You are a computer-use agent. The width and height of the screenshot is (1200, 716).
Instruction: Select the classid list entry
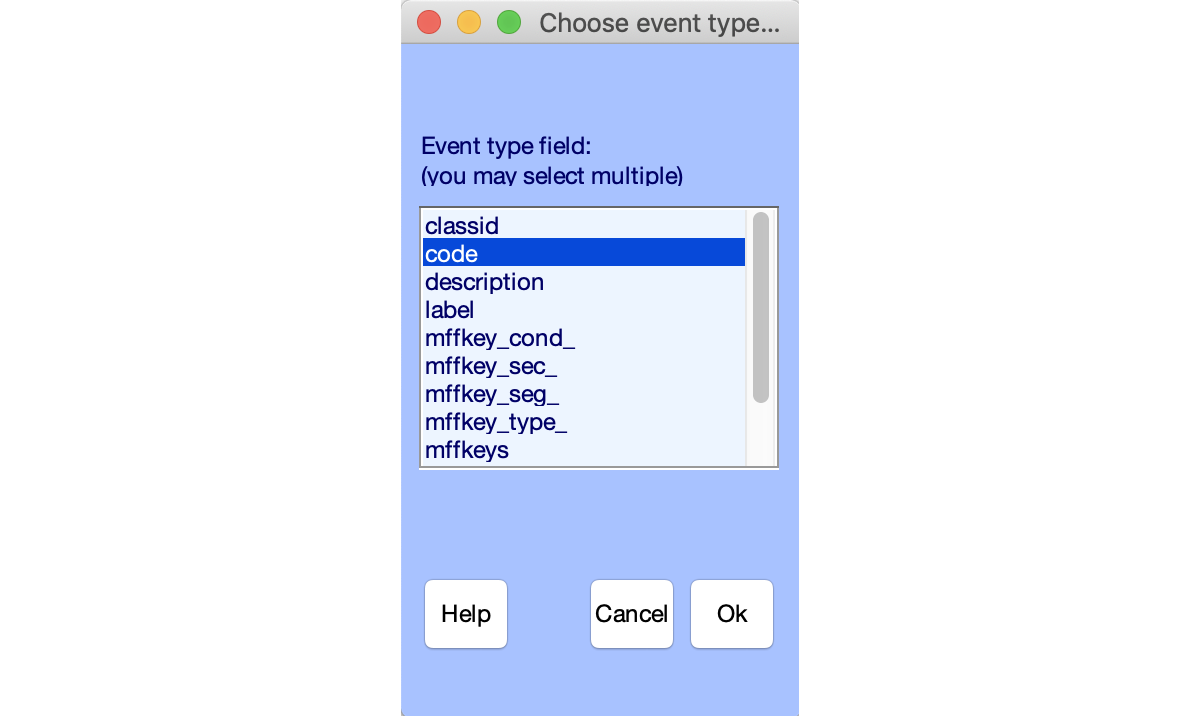(x=462, y=226)
